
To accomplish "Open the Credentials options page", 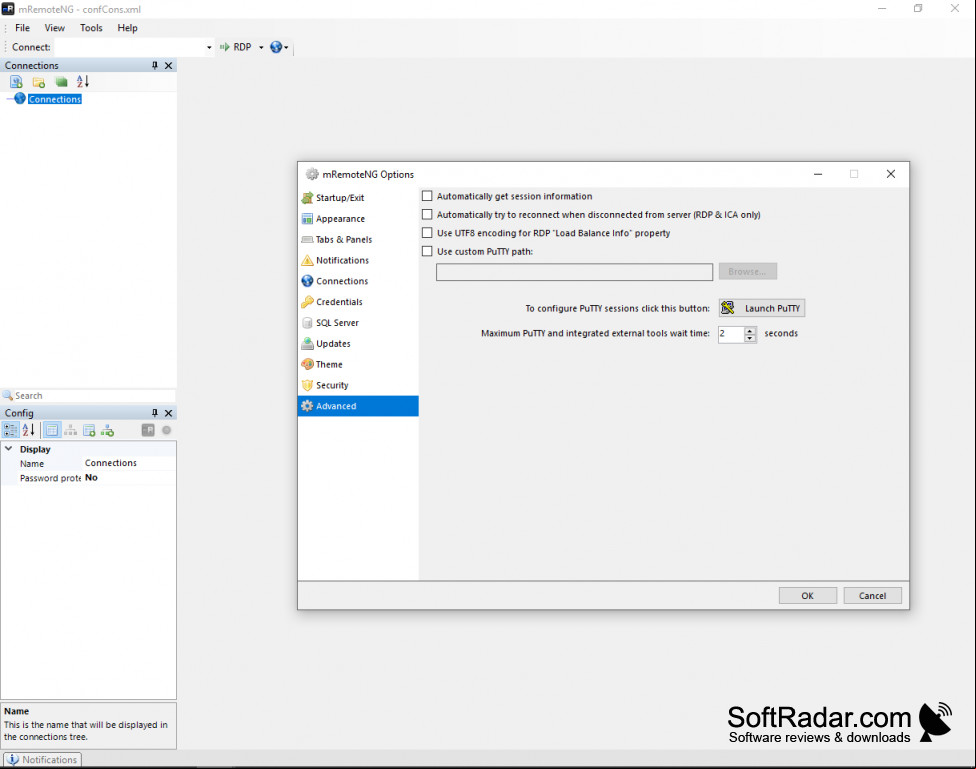I will coord(339,302).
